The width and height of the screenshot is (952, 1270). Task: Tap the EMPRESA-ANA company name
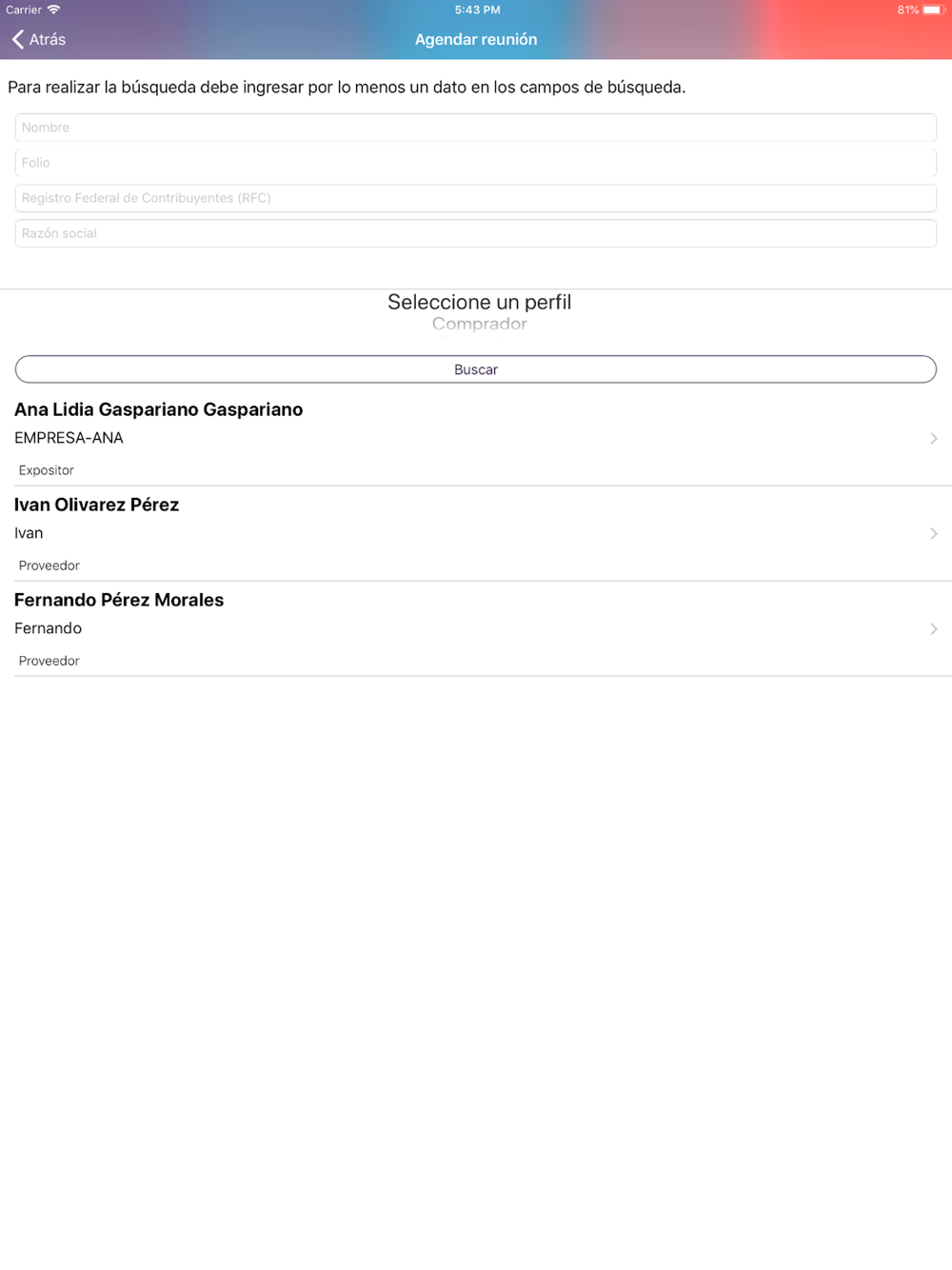click(69, 438)
